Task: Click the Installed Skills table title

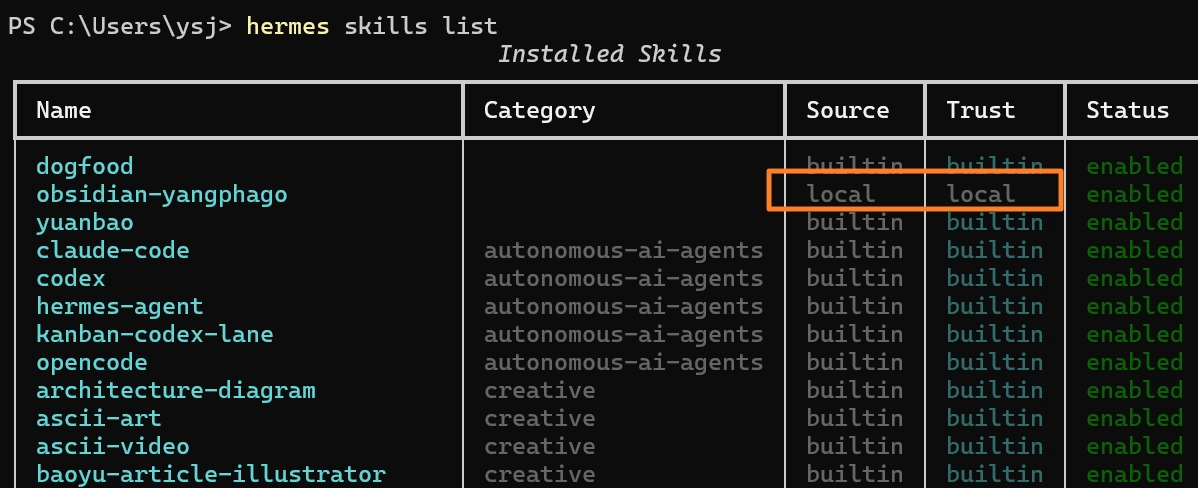Action: [x=610, y=54]
